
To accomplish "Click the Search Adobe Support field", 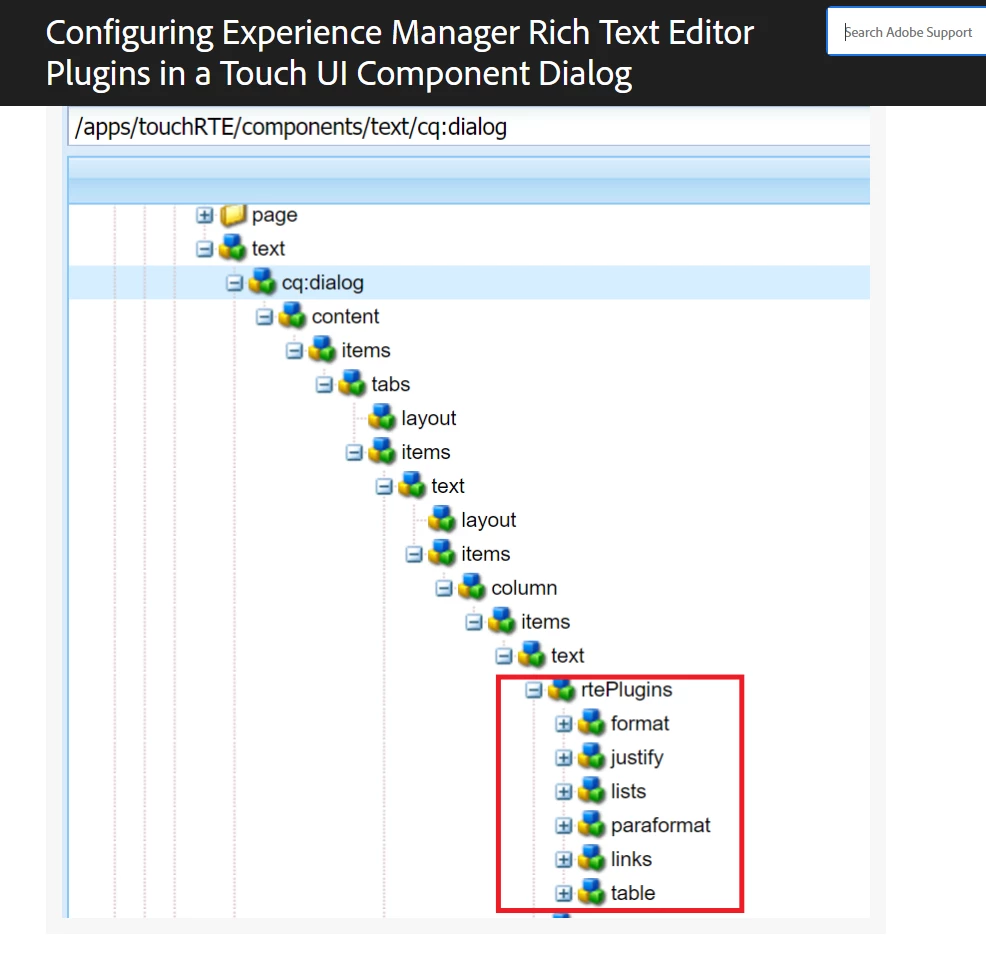I will tap(906, 32).
